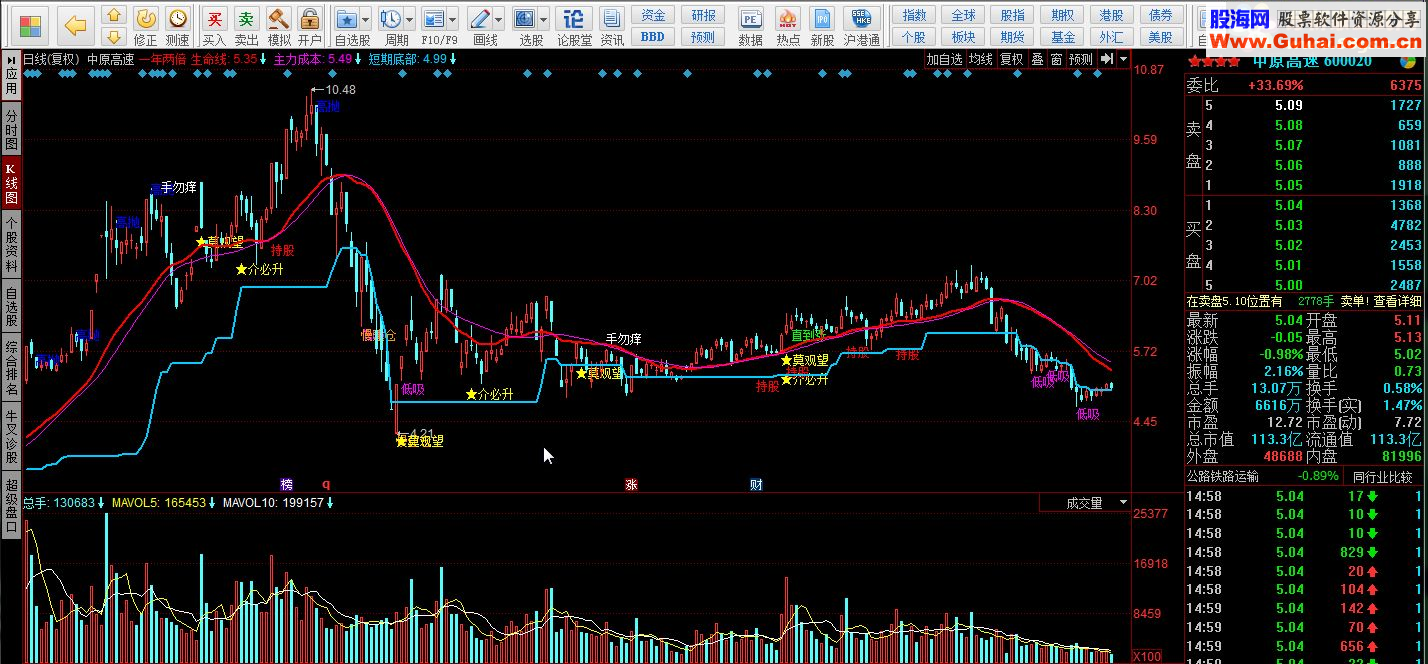
Task: Click the 查看详细 view details link
Action: tap(1398, 301)
